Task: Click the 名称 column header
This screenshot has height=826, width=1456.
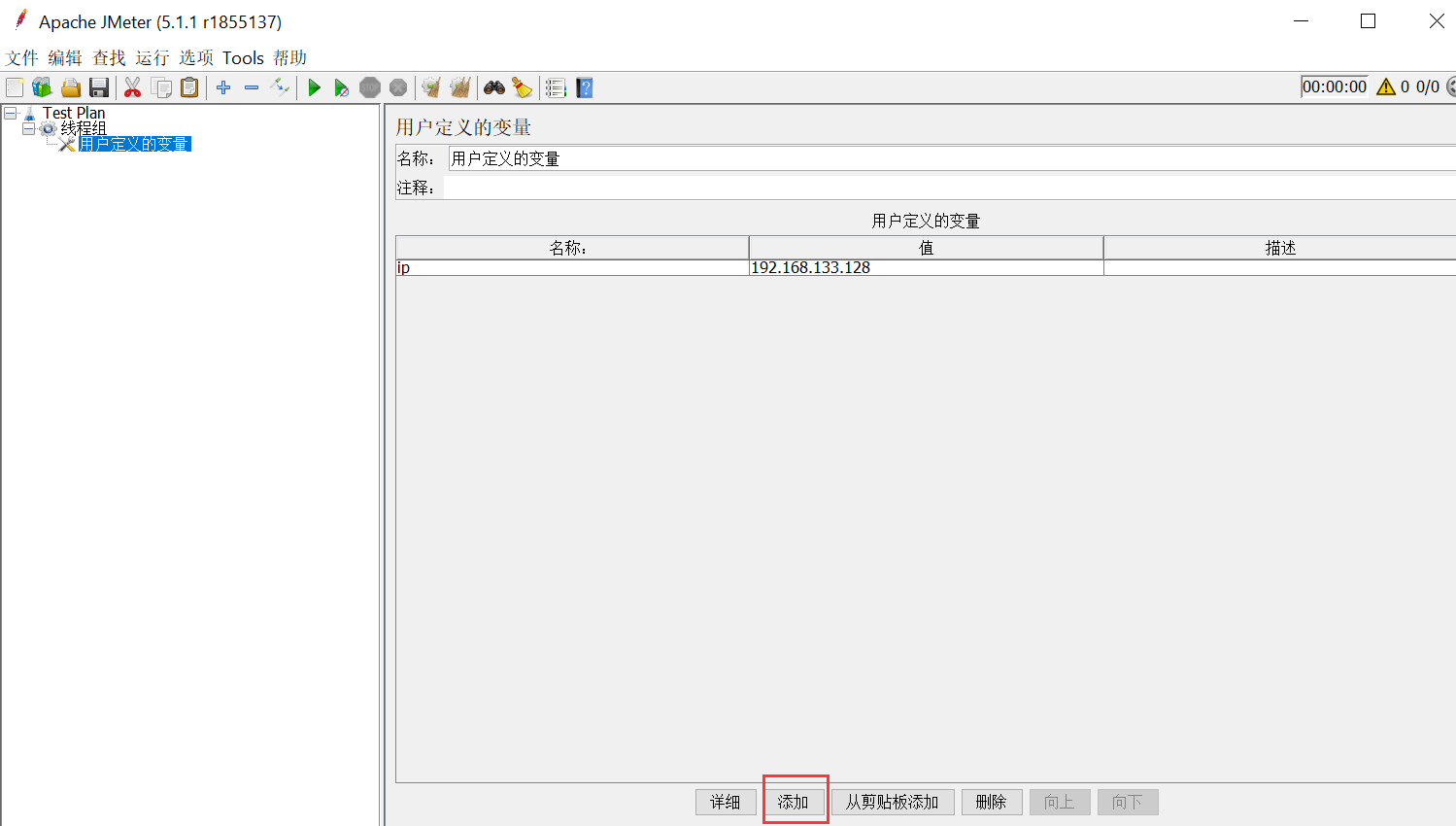Action: click(x=572, y=248)
